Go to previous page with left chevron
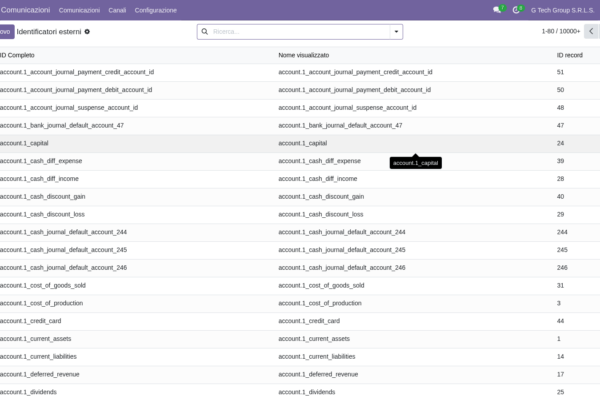 pyautogui.click(x=591, y=31)
